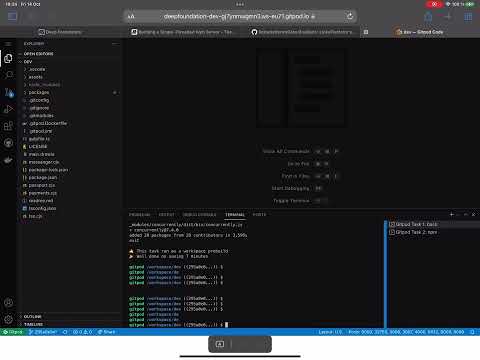The width and height of the screenshot is (480, 360).
Task: Toggle the Safari sidebar
Action: point(12,16)
